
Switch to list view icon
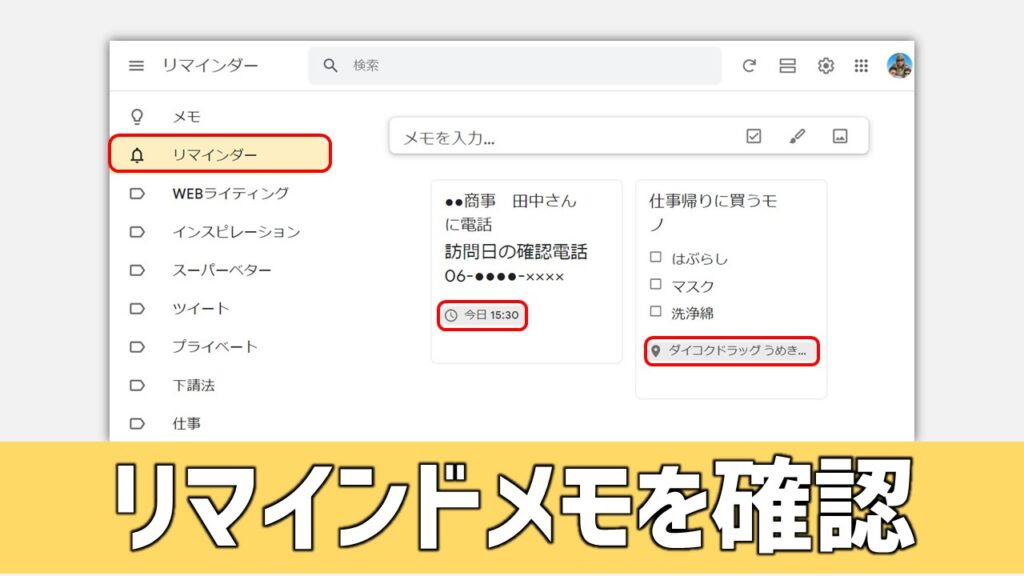(787, 65)
